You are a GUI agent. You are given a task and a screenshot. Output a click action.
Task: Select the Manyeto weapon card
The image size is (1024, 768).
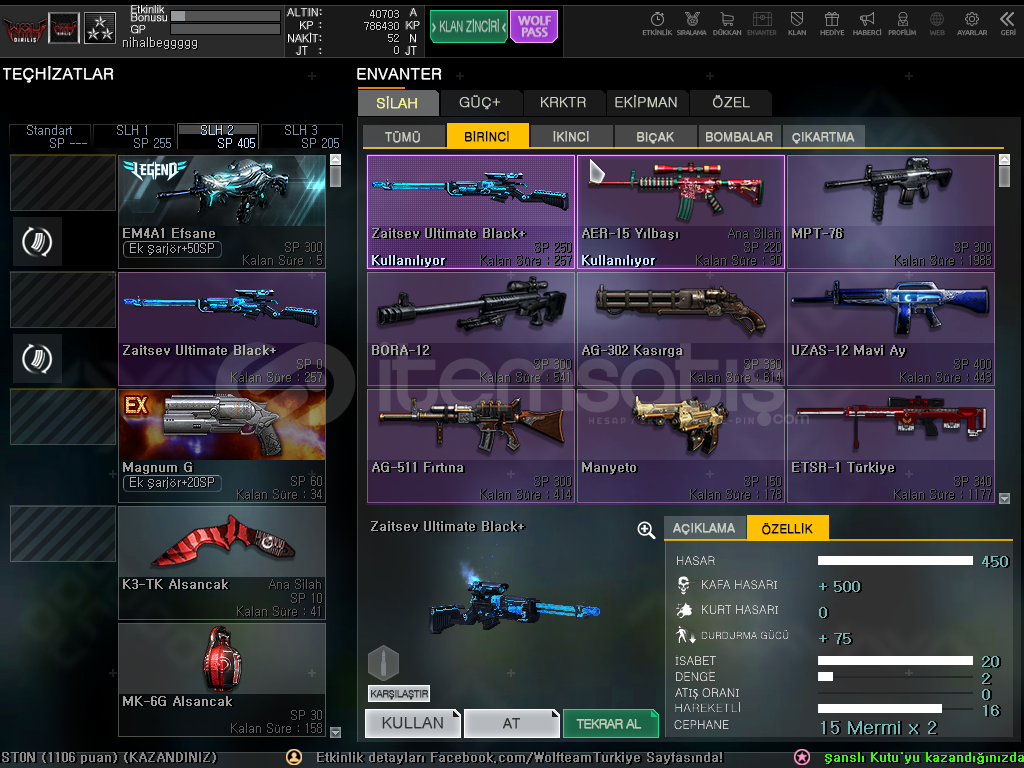click(681, 446)
